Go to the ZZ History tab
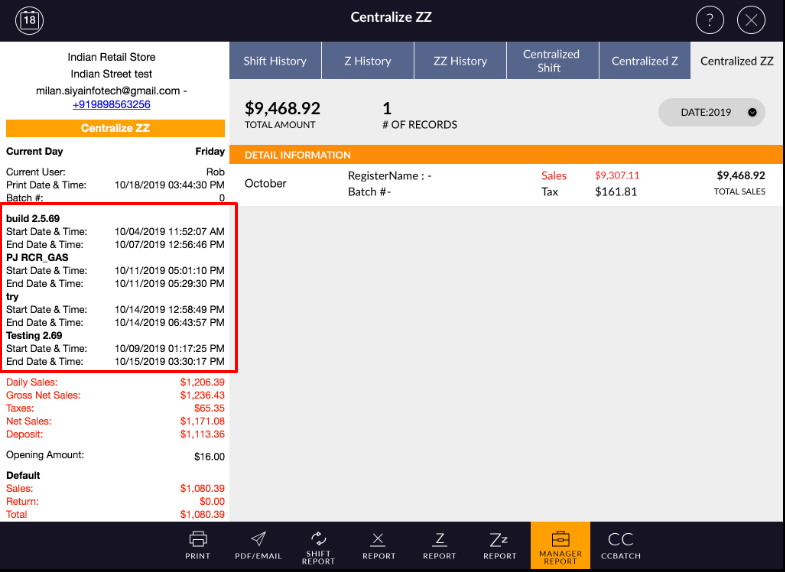Screen dimensions: 785x572 [461, 61]
